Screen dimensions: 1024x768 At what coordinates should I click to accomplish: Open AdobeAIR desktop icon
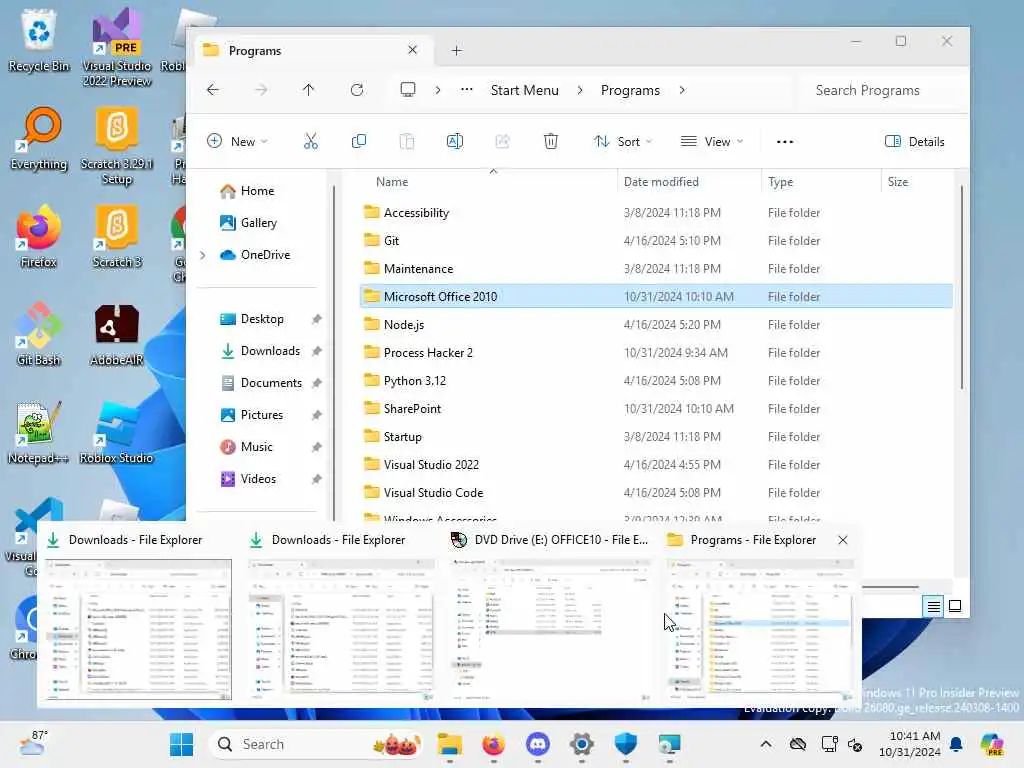[117, 334]
